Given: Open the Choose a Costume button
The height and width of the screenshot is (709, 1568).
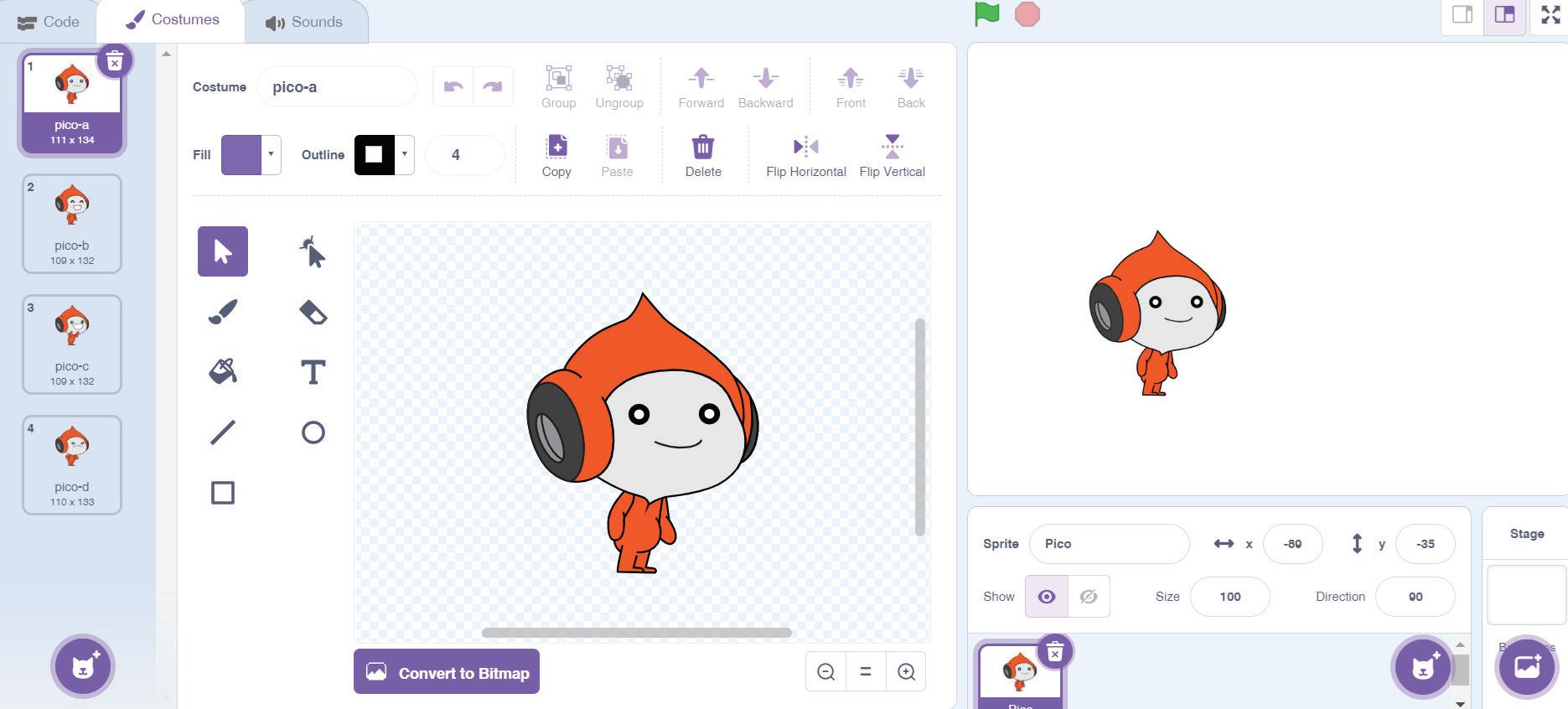Looking at the screenshot, I should [x=83, y=667].
